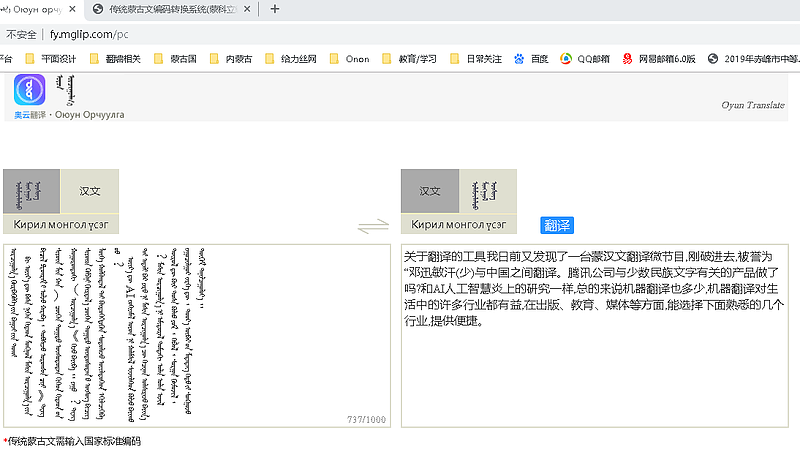
Task: Click inside the Mongolian source text box
Action: pos(197,336)
